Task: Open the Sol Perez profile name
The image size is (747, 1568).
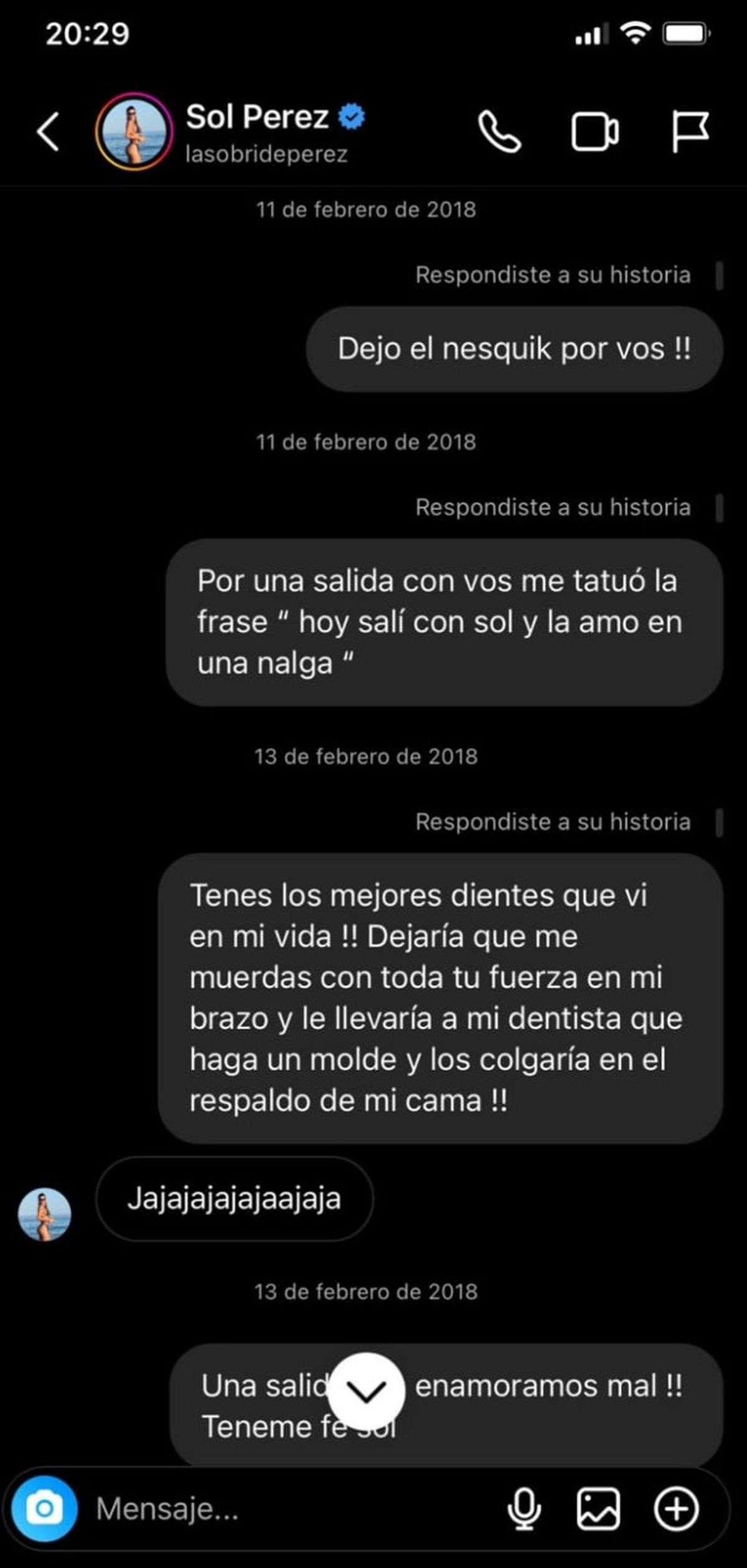Action: [257, 116]
